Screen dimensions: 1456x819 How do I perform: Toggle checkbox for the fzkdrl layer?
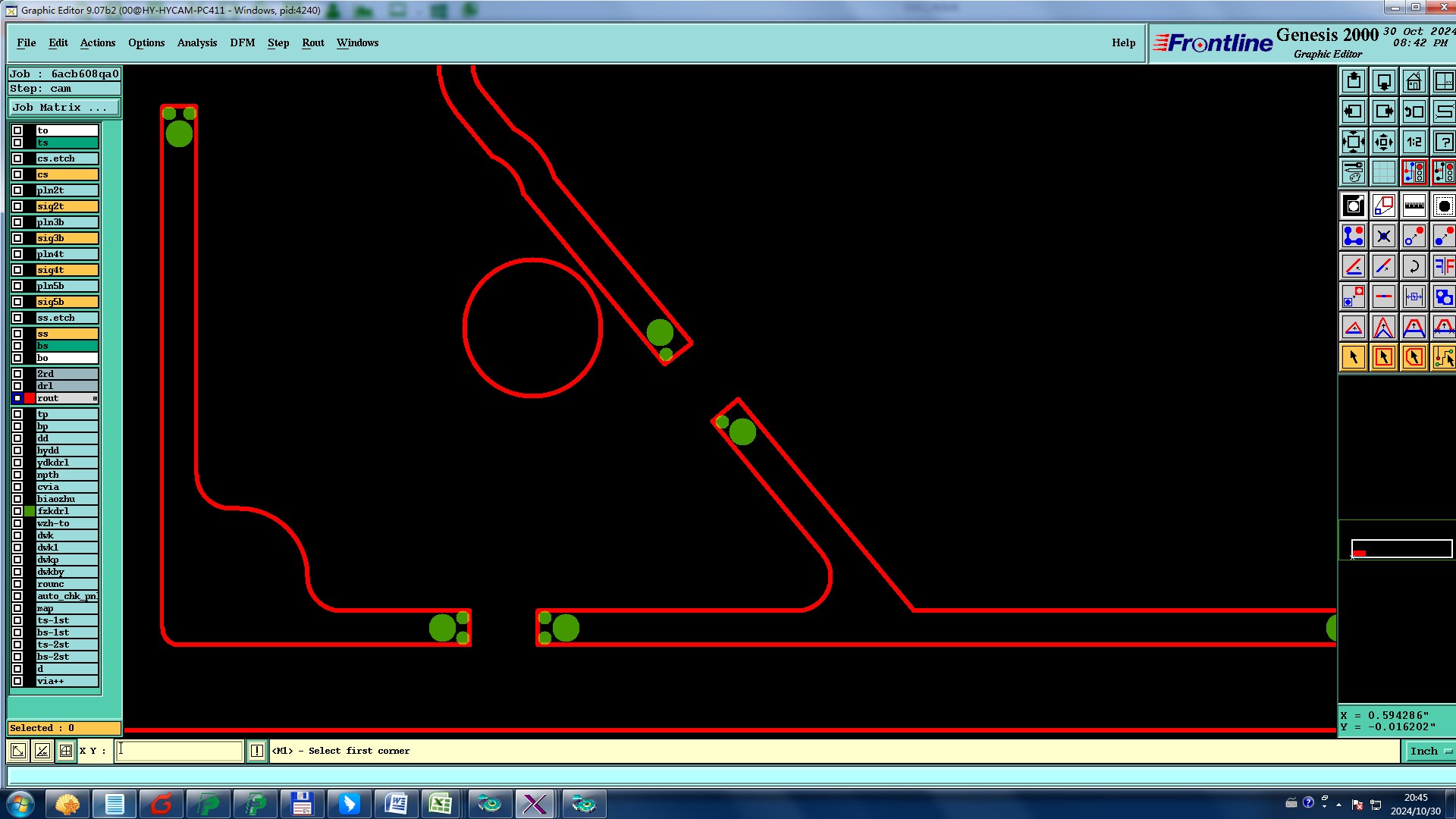[x=17, y=511]
